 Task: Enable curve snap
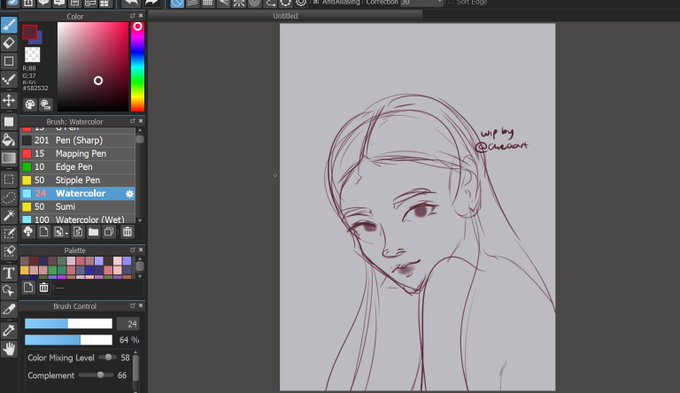(270, 3)
